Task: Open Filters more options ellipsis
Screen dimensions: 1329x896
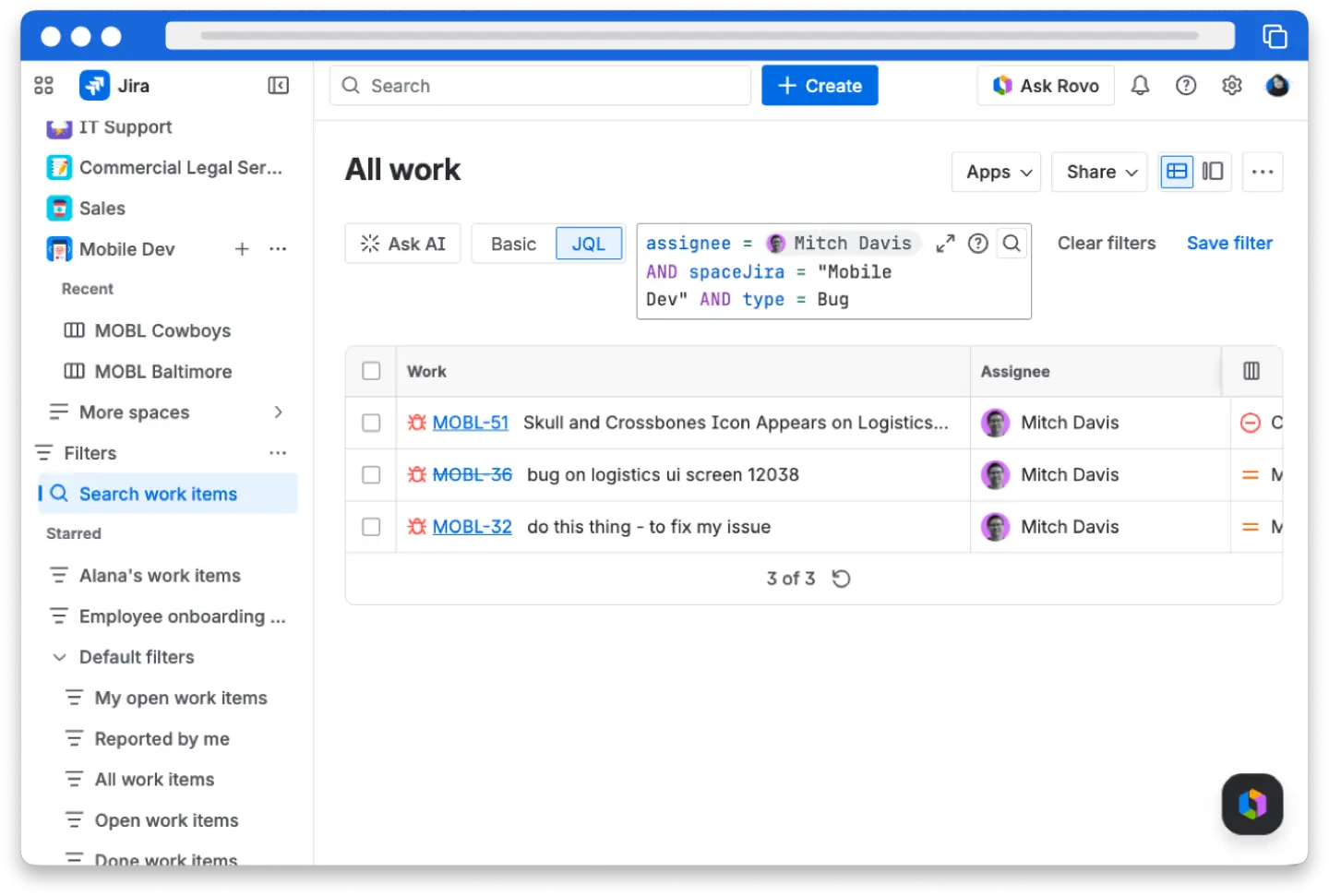Action: 278,453
